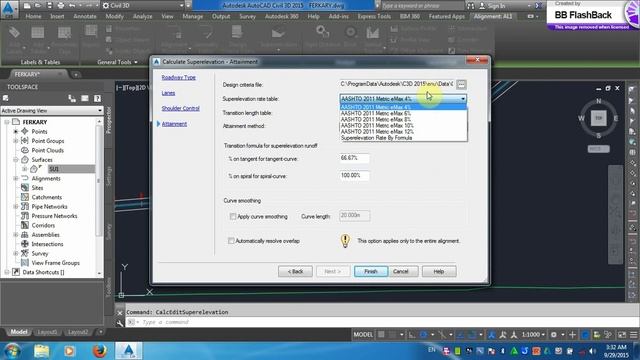Expand the Pipe Networks tree node
Viewport: 640px width, 360px height.
pos(16,207)
